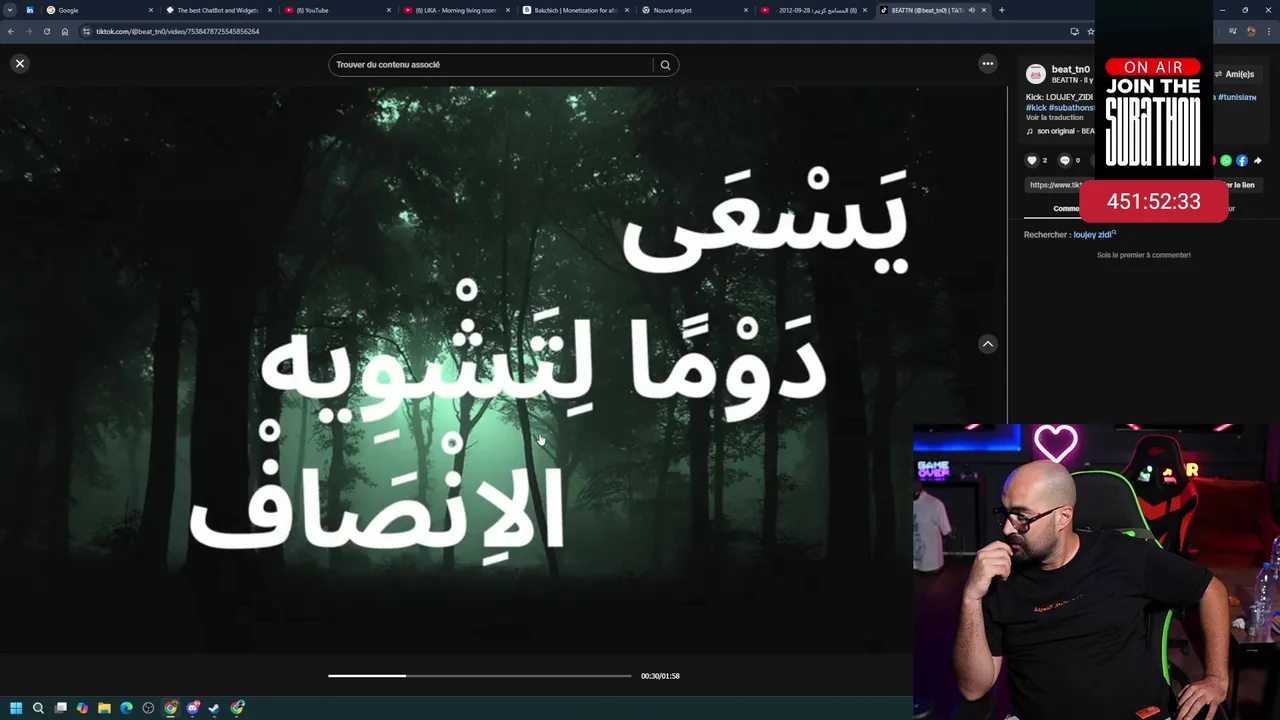Open a new browser tab
Viewport: 1280px width, 720px height.
coord(1001,10)
